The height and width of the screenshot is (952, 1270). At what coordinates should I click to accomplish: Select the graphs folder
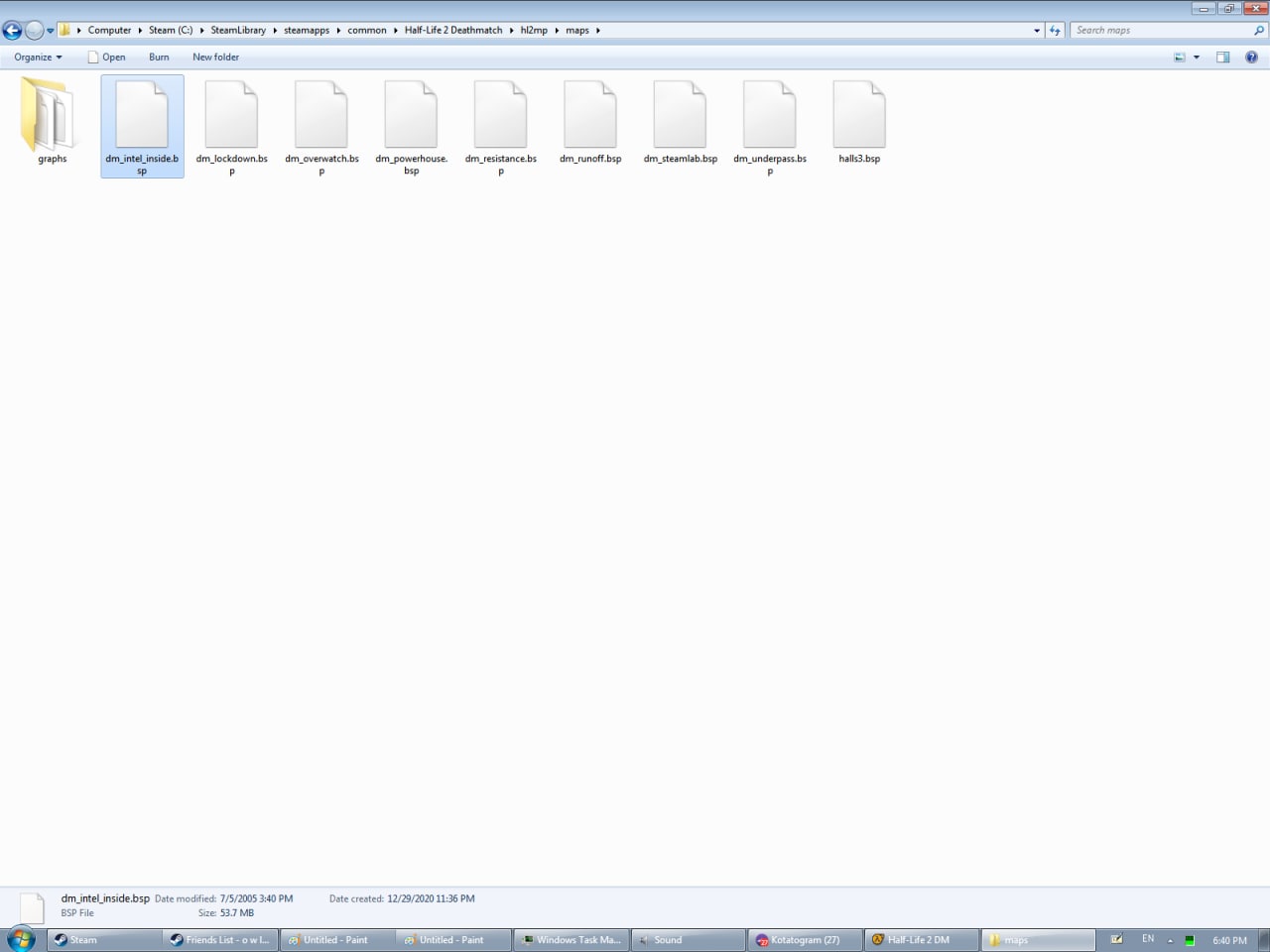click(53, 121)
